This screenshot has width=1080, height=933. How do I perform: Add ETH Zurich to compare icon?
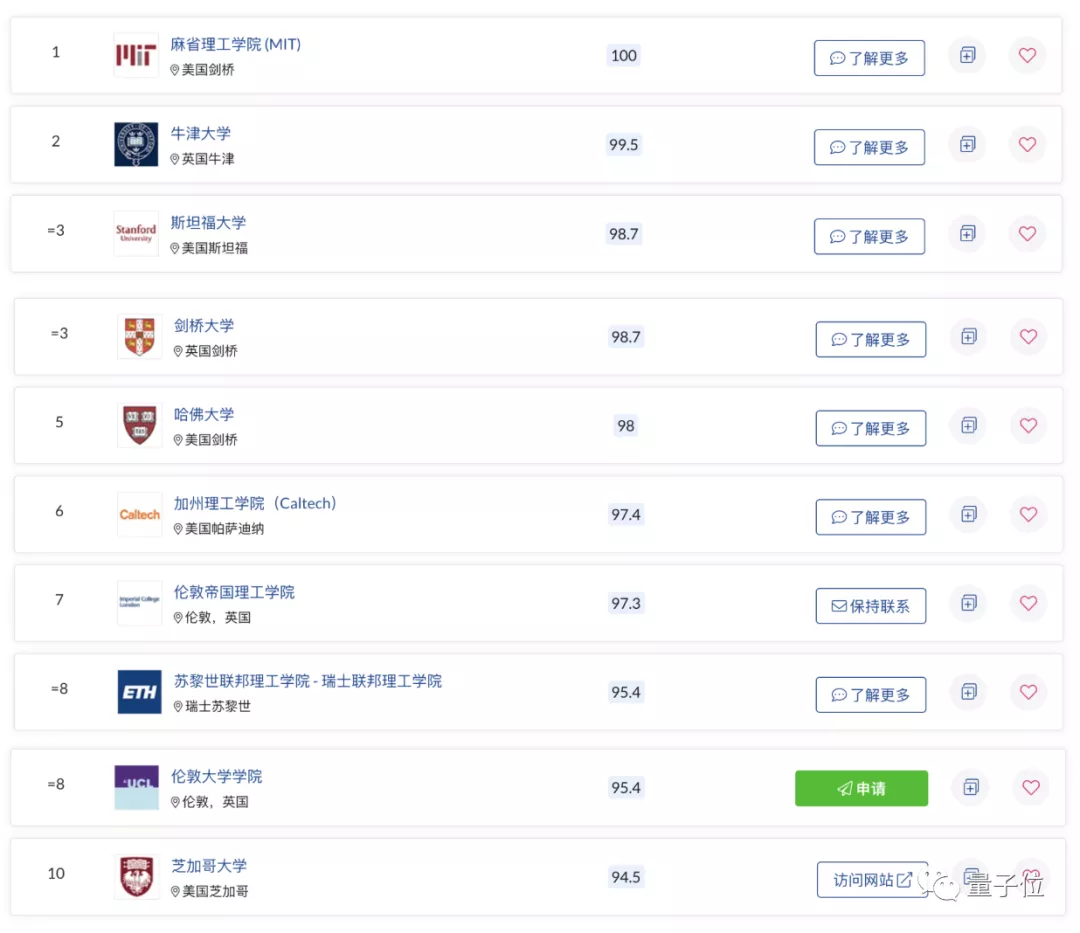[x=968, y=691]
